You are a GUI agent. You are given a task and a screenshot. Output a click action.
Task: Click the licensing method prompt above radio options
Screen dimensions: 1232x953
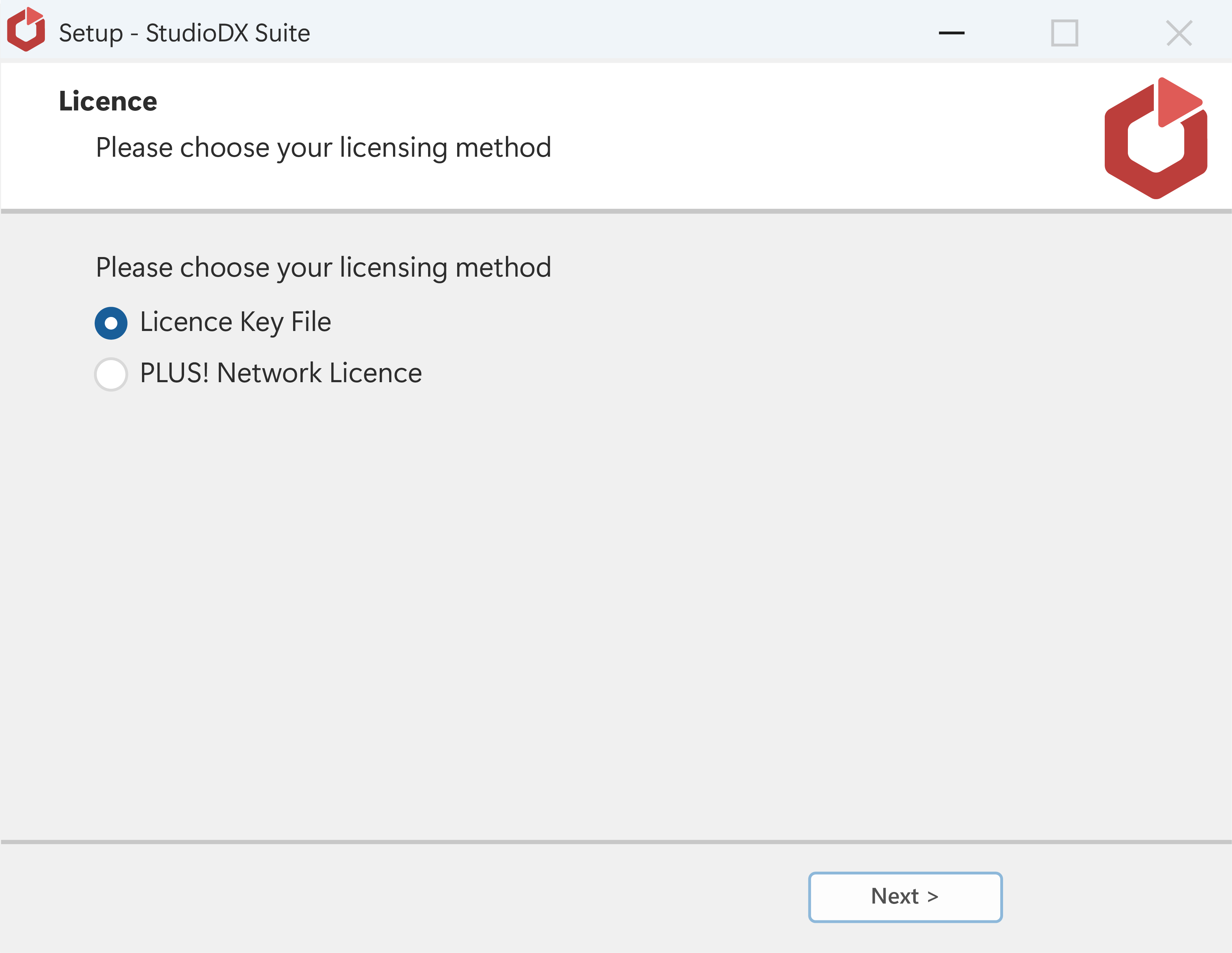click(x=323, y=268)
